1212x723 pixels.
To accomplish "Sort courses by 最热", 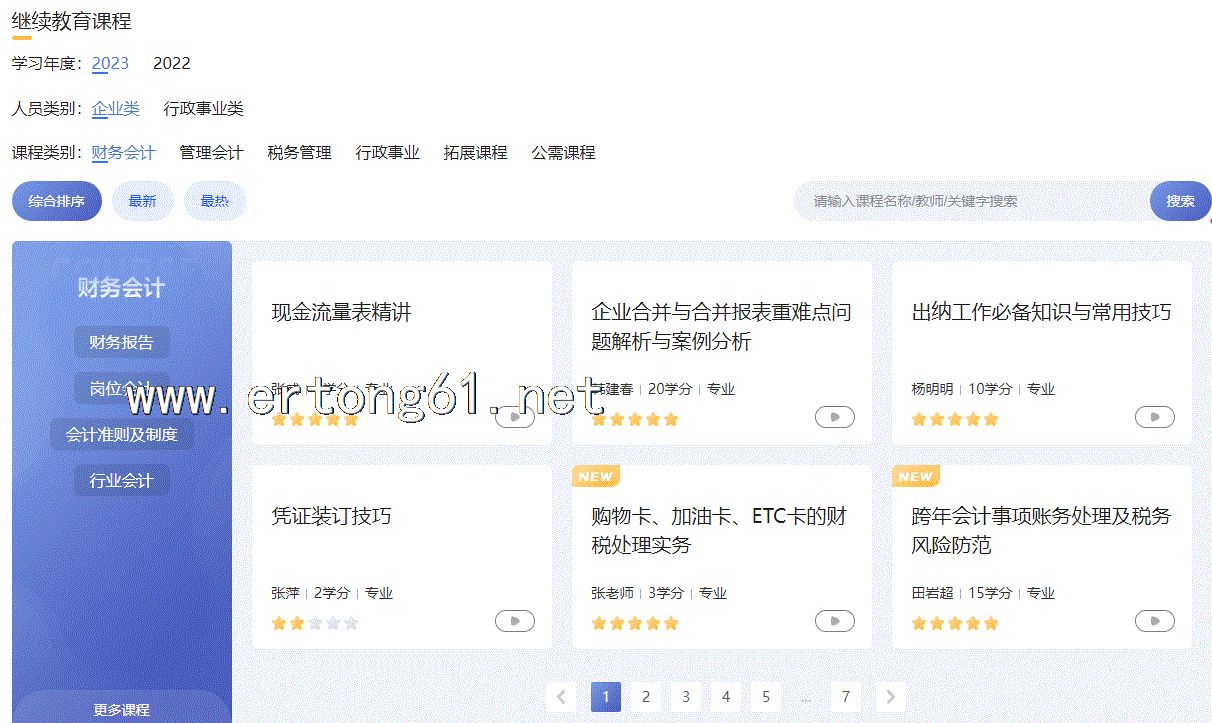I will [x=214, y=201].
